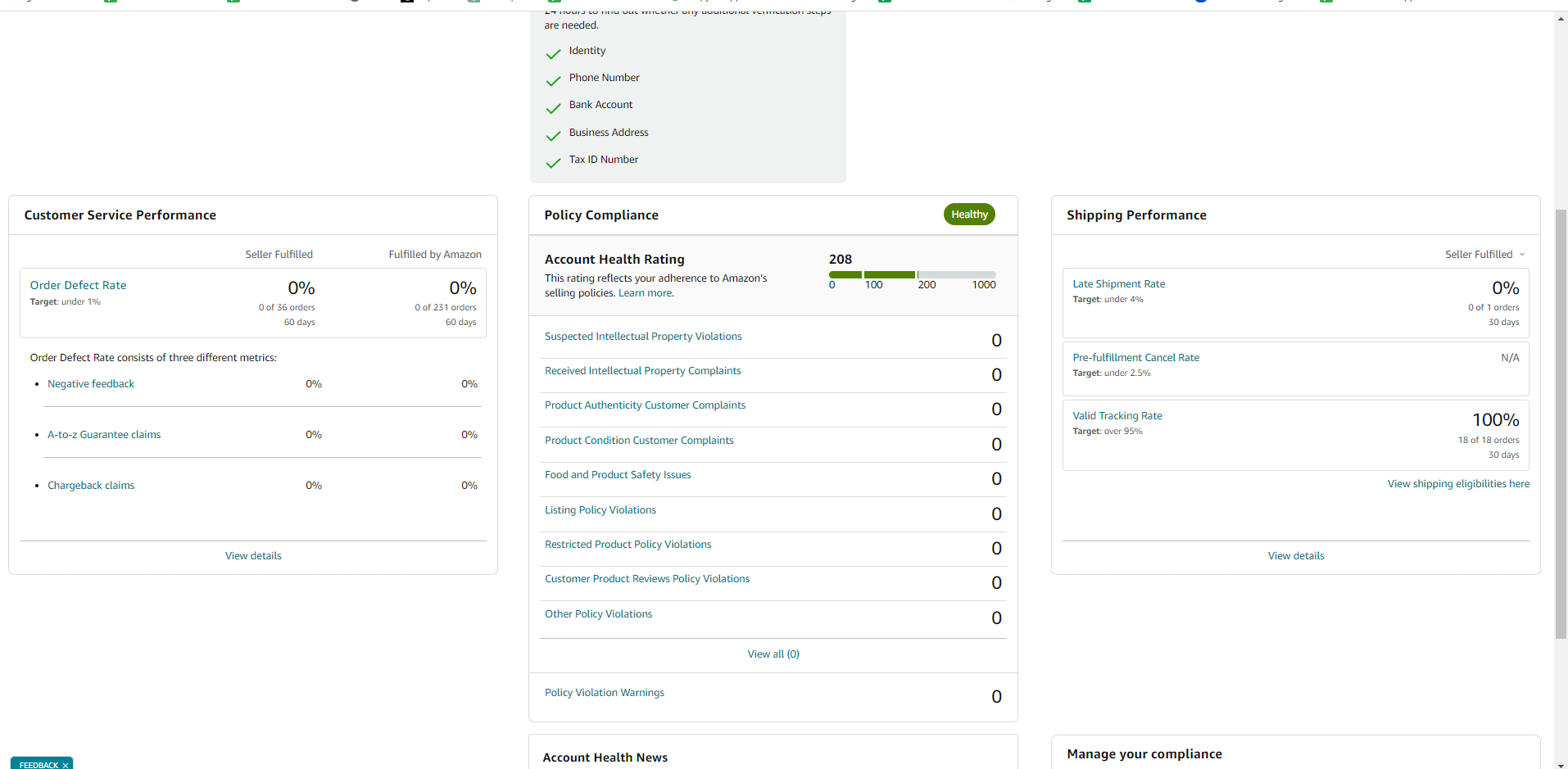The height and width of the screenshot is (769, 1568).
Task: Click the Manage your compliance heading
Action: click(1144, 754)
